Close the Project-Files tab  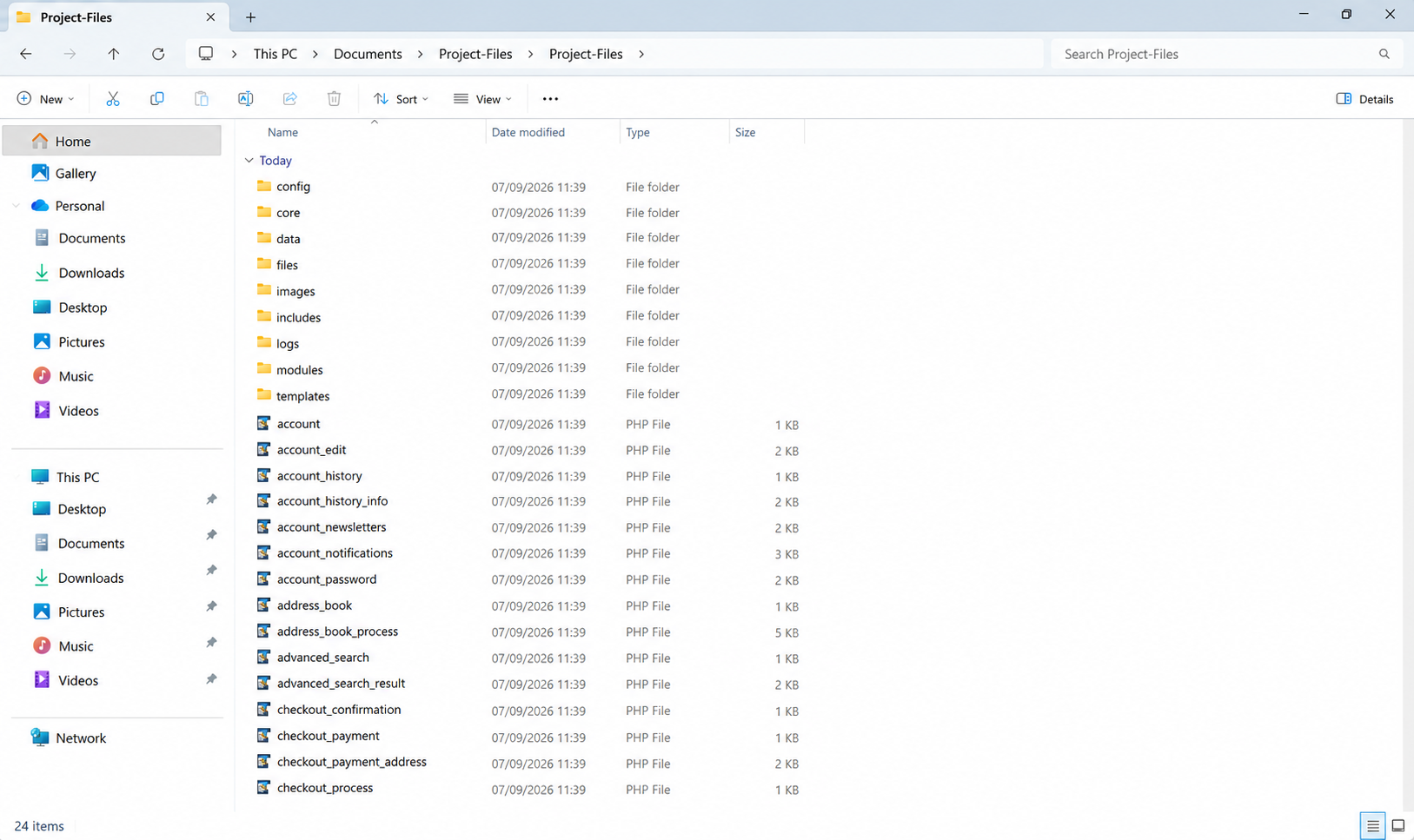(210, 17)
